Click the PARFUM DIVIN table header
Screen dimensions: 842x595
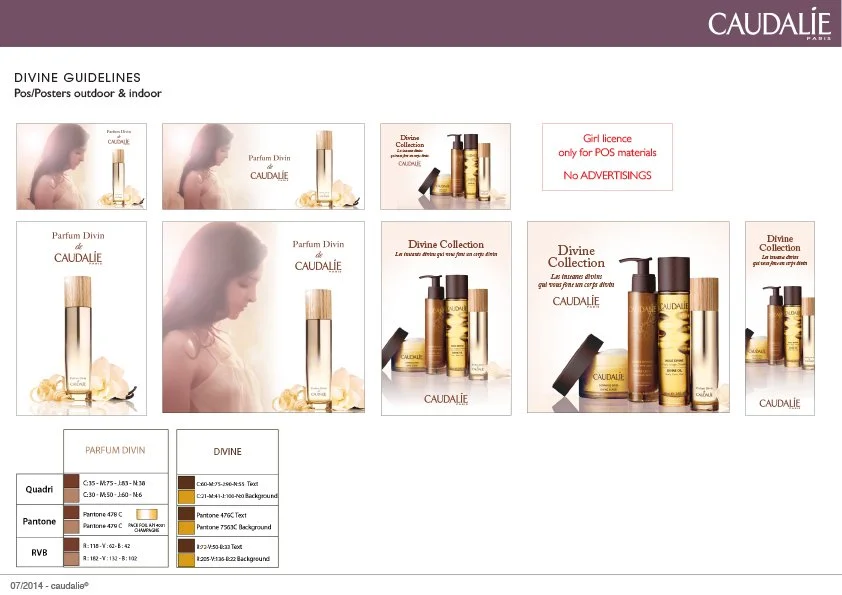[115, 450]
